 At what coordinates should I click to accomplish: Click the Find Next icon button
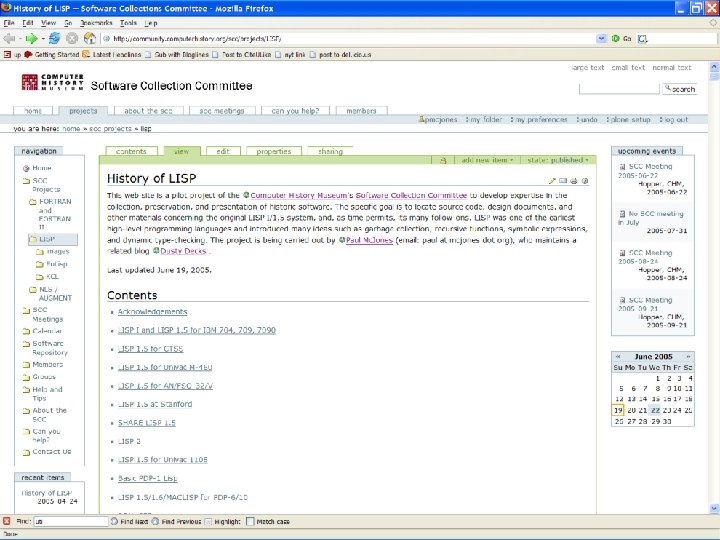coord(114,521)
